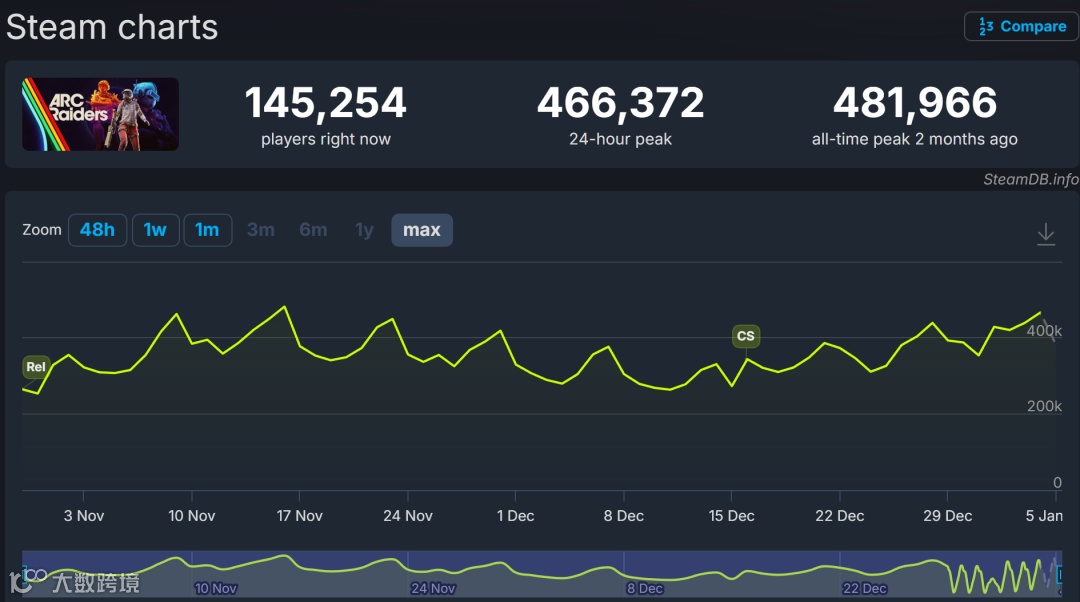1080x602 pixels.
Task: Click the 10 Nov main axis label
Action: point(191,516)
